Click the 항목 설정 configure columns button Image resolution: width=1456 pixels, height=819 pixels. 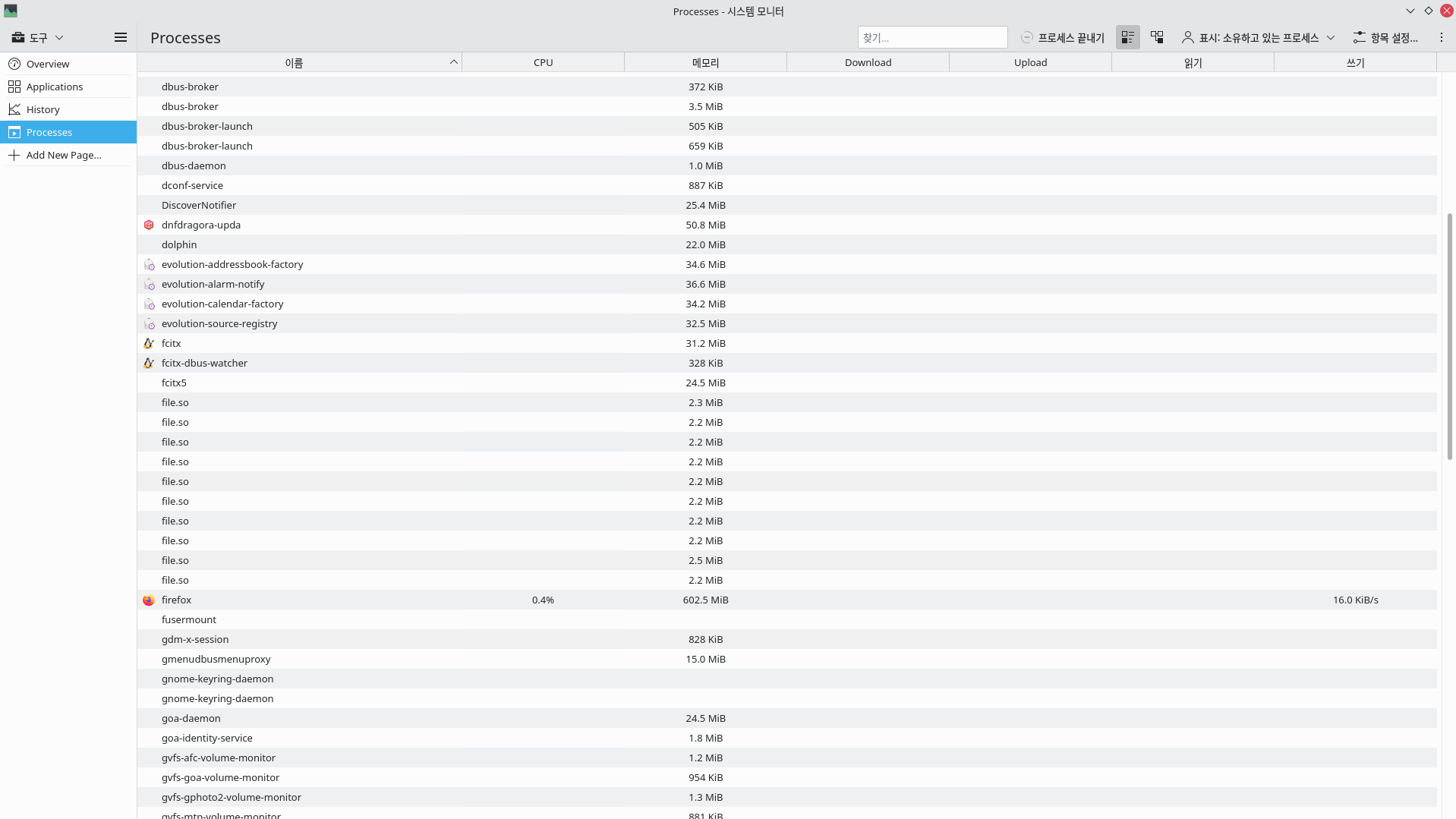pyautogui.click(x=1385, y=37)
